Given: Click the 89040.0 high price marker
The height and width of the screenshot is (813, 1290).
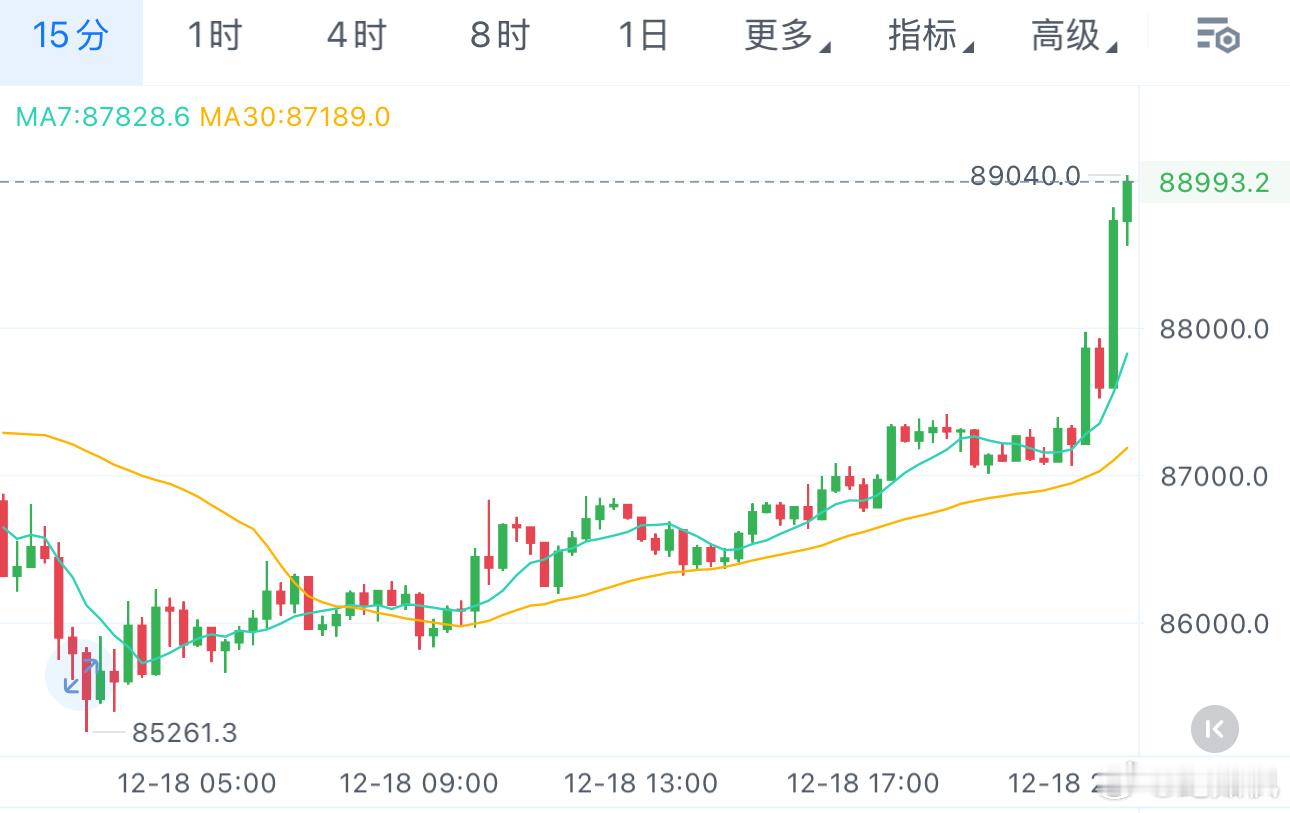Looking at the screenshot, I should click(x=1025, y=177).
